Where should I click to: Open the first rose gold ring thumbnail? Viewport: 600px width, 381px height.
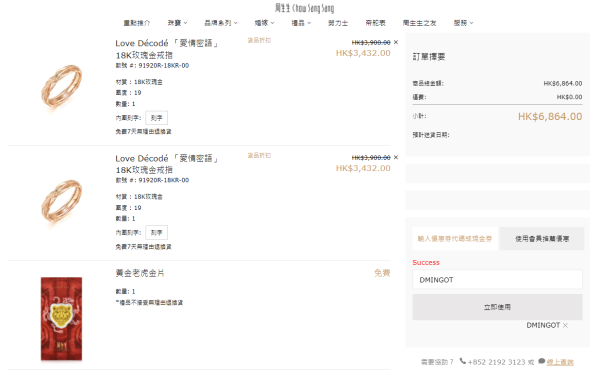62,87
